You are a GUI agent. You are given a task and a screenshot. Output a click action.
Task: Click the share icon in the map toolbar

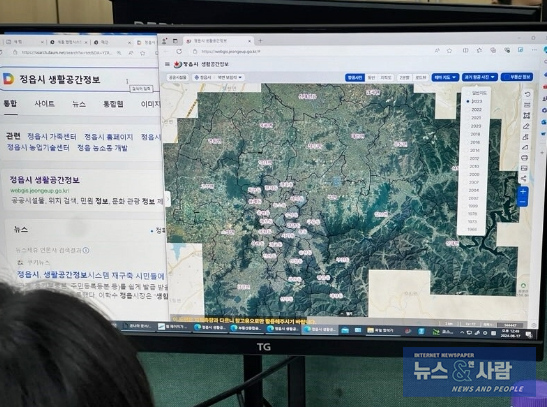coord(524,179)
